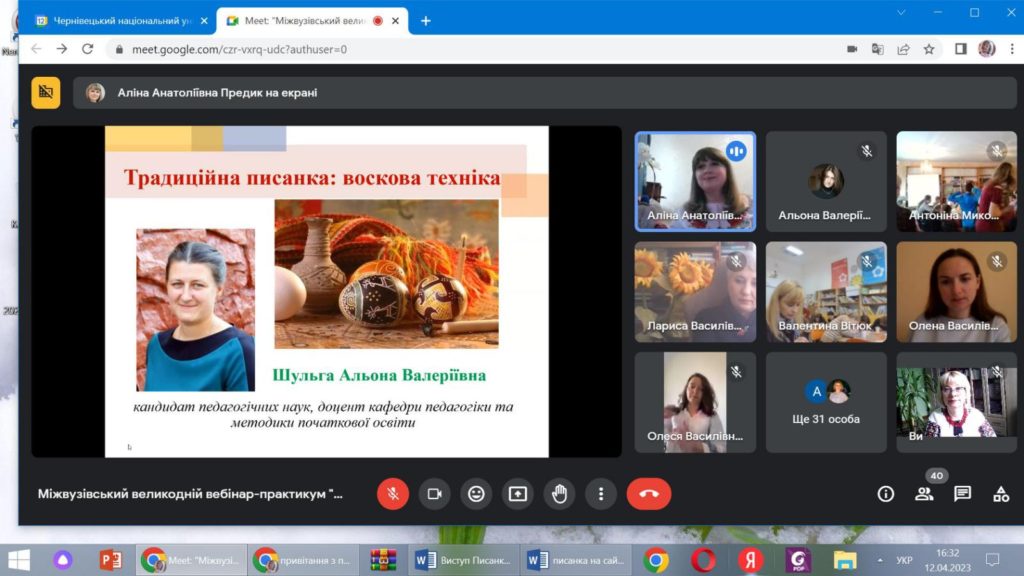Toggle the camera button

pos(434,494)
